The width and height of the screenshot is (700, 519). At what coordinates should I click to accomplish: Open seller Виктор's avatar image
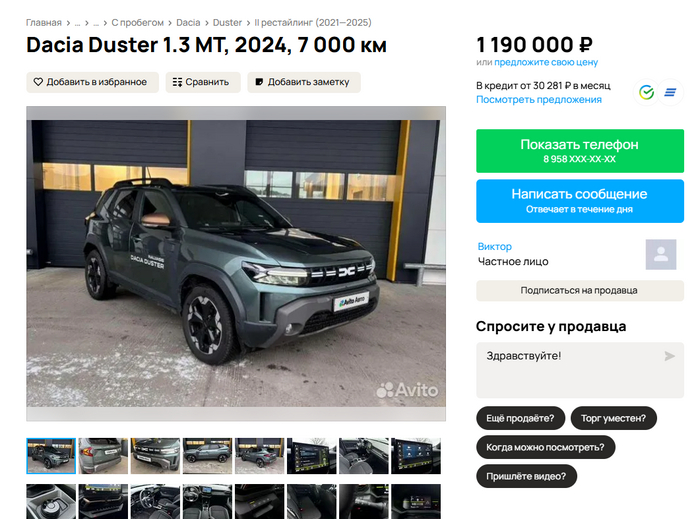661,254
